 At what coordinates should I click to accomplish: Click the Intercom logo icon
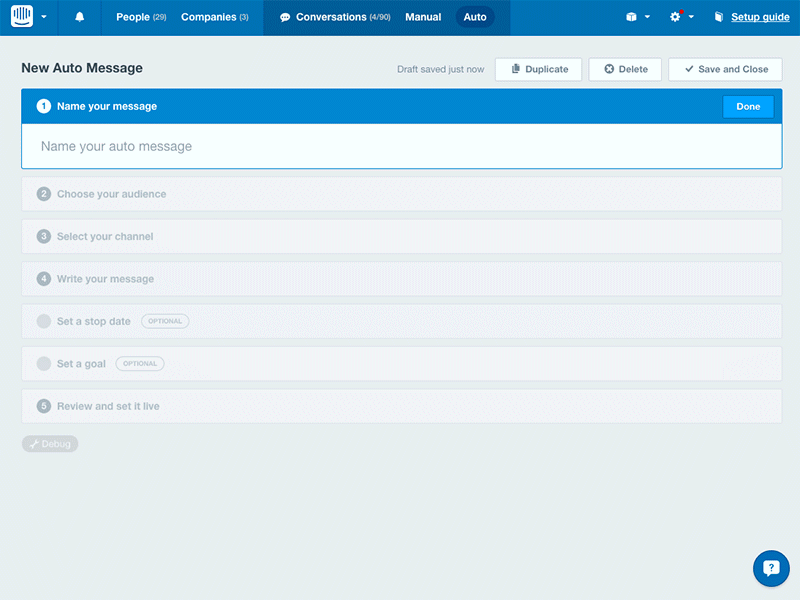coord(22,17)
